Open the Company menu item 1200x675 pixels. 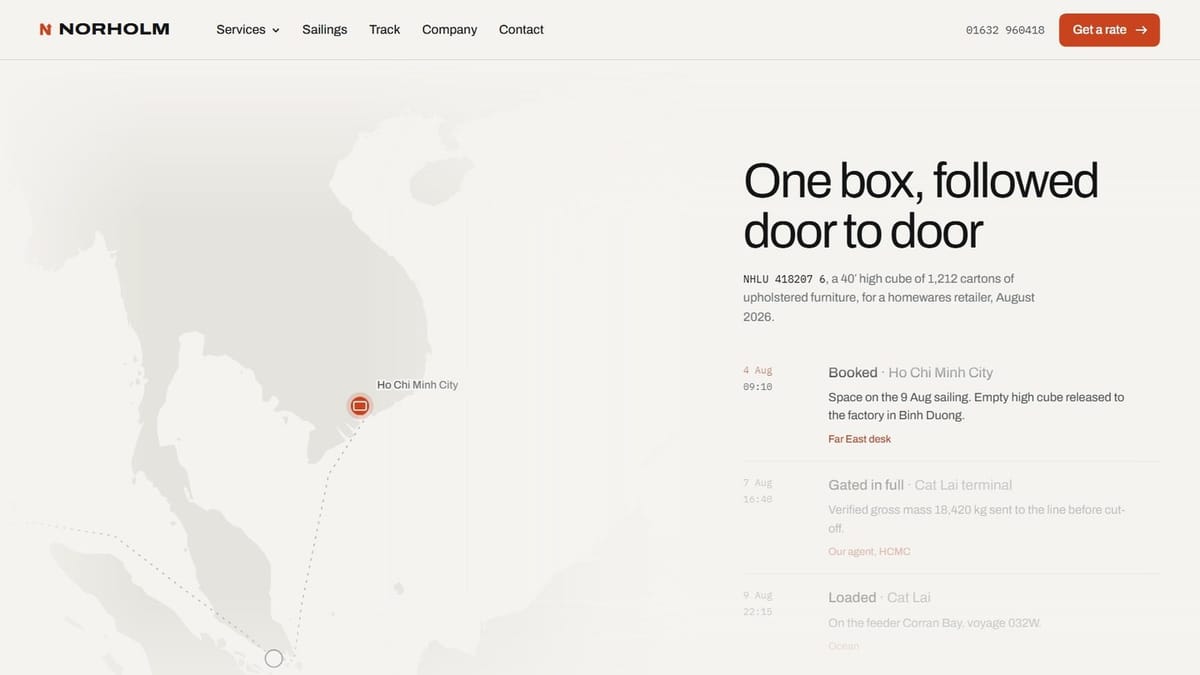click(x=449, y=30)
